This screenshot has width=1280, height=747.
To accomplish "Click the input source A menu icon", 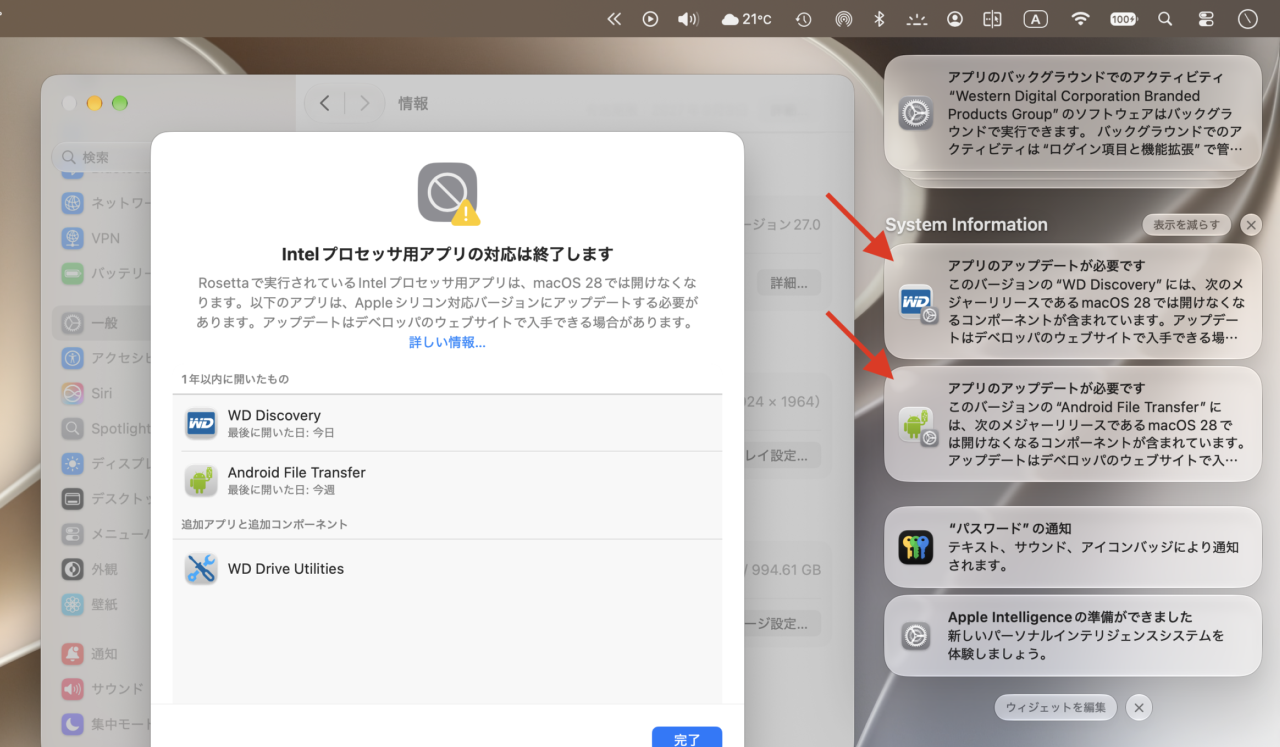I will click(1035, 18).
